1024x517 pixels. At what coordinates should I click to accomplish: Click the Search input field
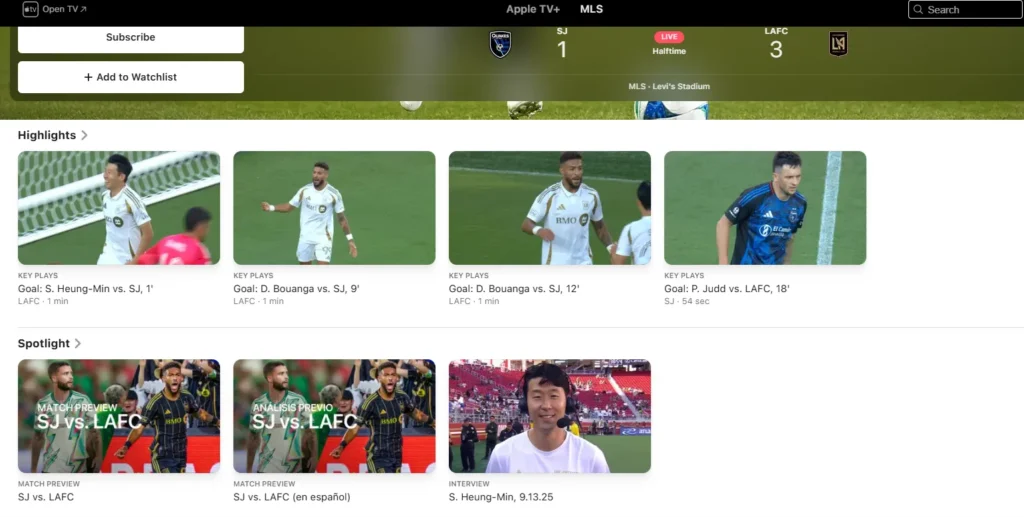(965, 10)
